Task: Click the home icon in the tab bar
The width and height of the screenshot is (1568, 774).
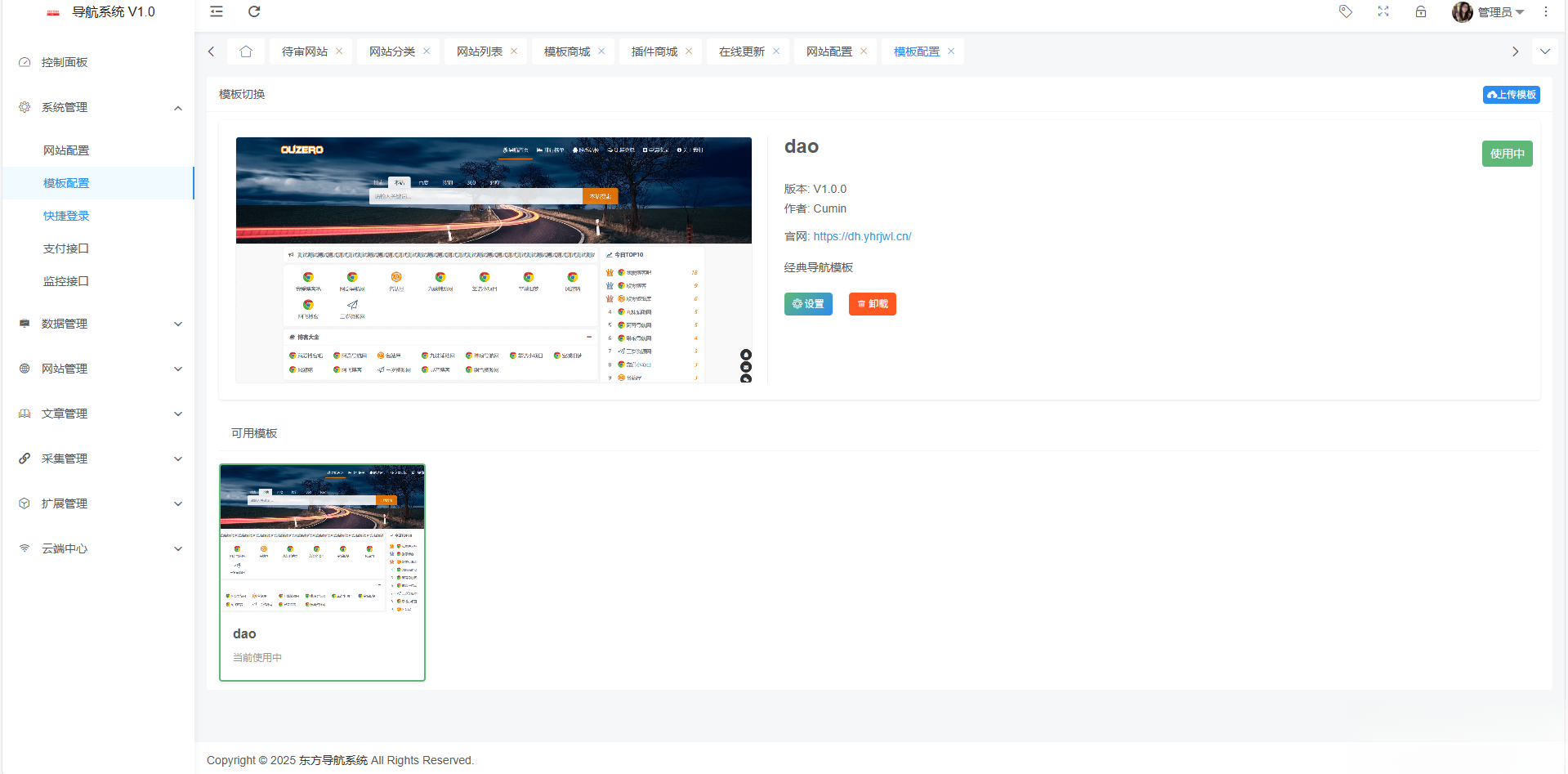Action: [x=246, y=51]
